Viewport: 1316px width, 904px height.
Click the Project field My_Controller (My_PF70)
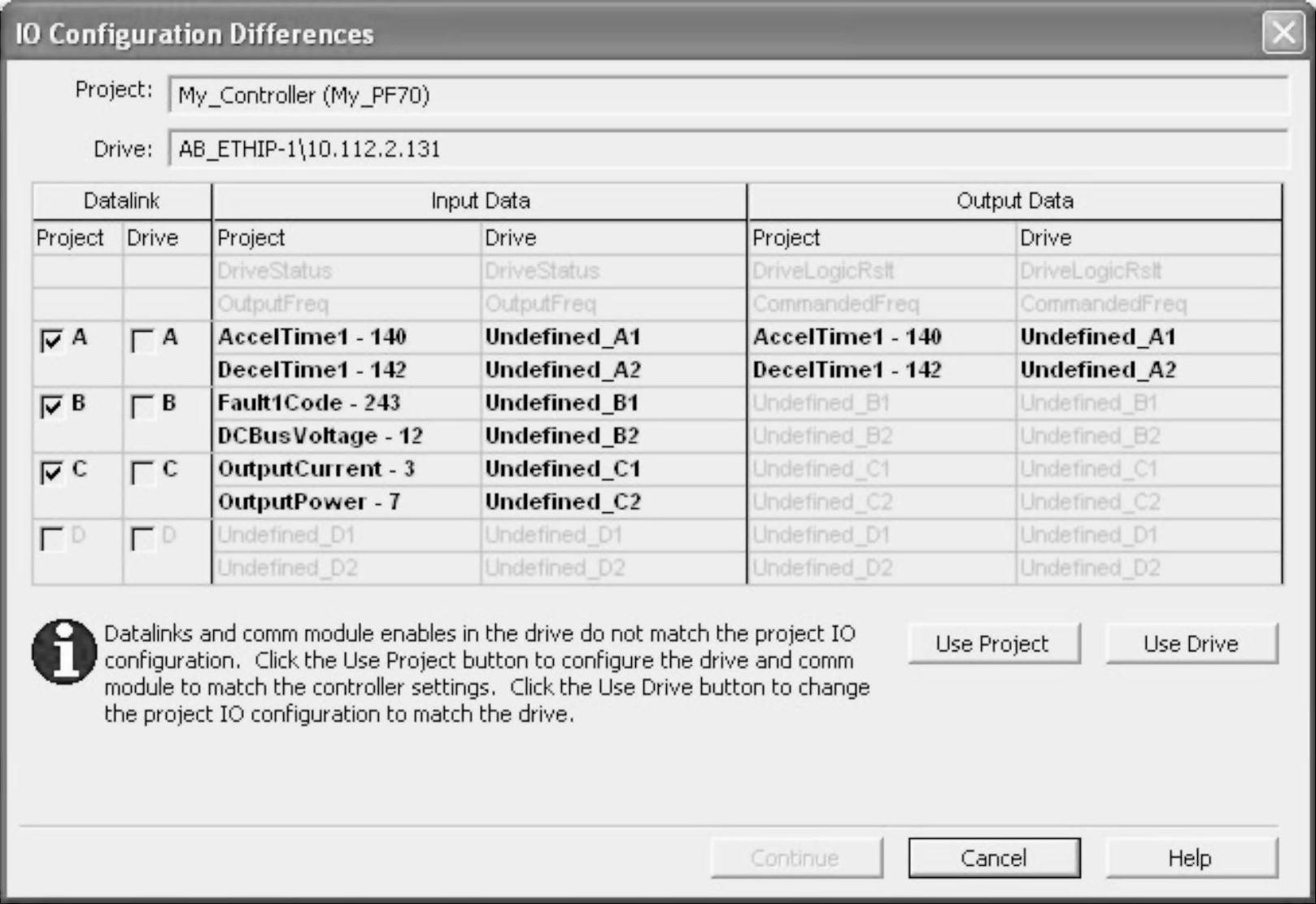[x=729, y=95]
